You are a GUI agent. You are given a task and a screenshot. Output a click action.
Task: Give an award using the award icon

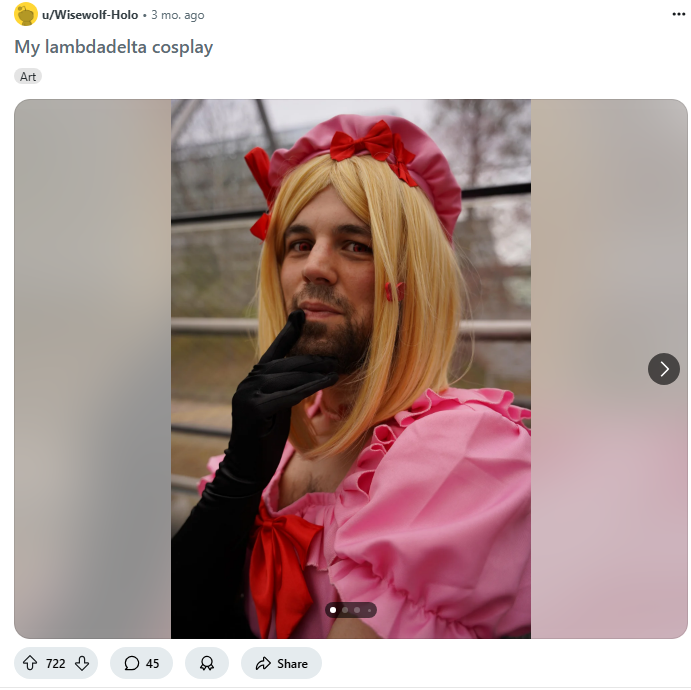click(x=207, y=663)
